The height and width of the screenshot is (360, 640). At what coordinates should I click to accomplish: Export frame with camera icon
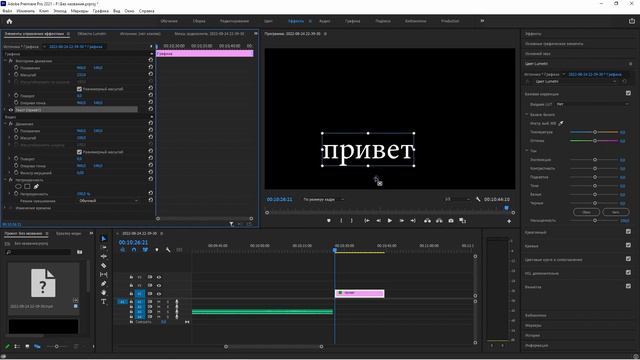pos(451,221)
